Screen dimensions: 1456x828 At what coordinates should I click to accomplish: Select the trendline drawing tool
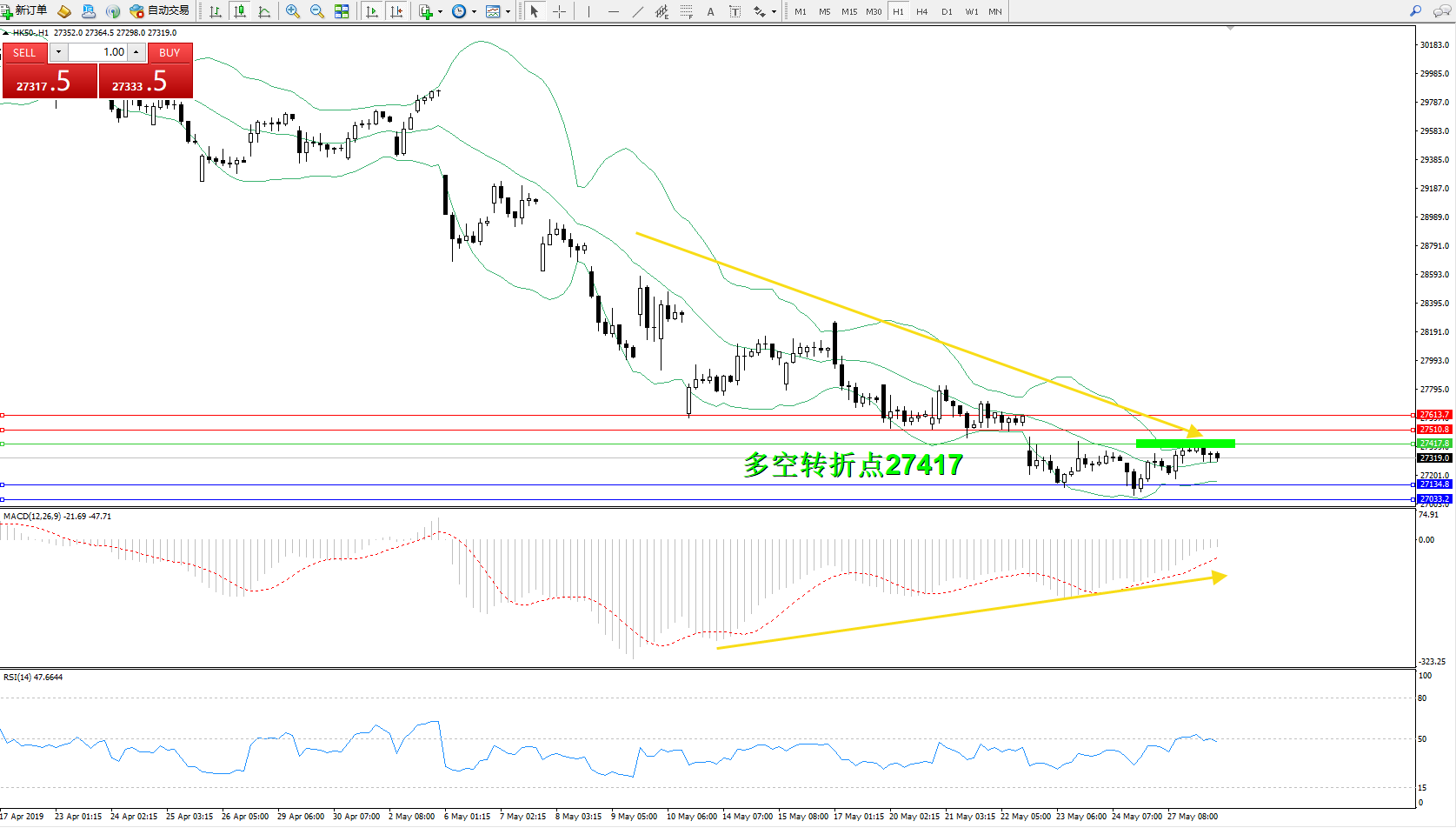point(638,11)
